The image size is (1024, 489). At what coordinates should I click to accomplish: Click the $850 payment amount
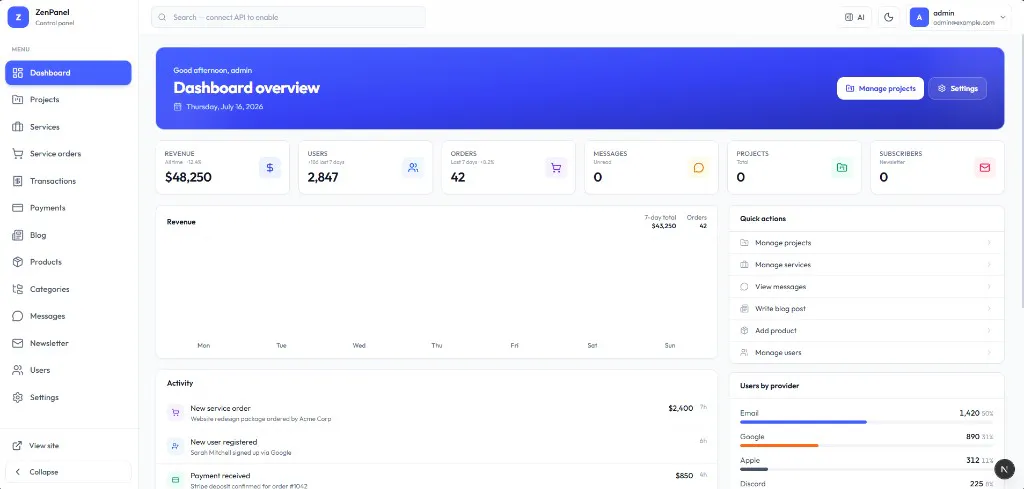[x=684, y=476]
